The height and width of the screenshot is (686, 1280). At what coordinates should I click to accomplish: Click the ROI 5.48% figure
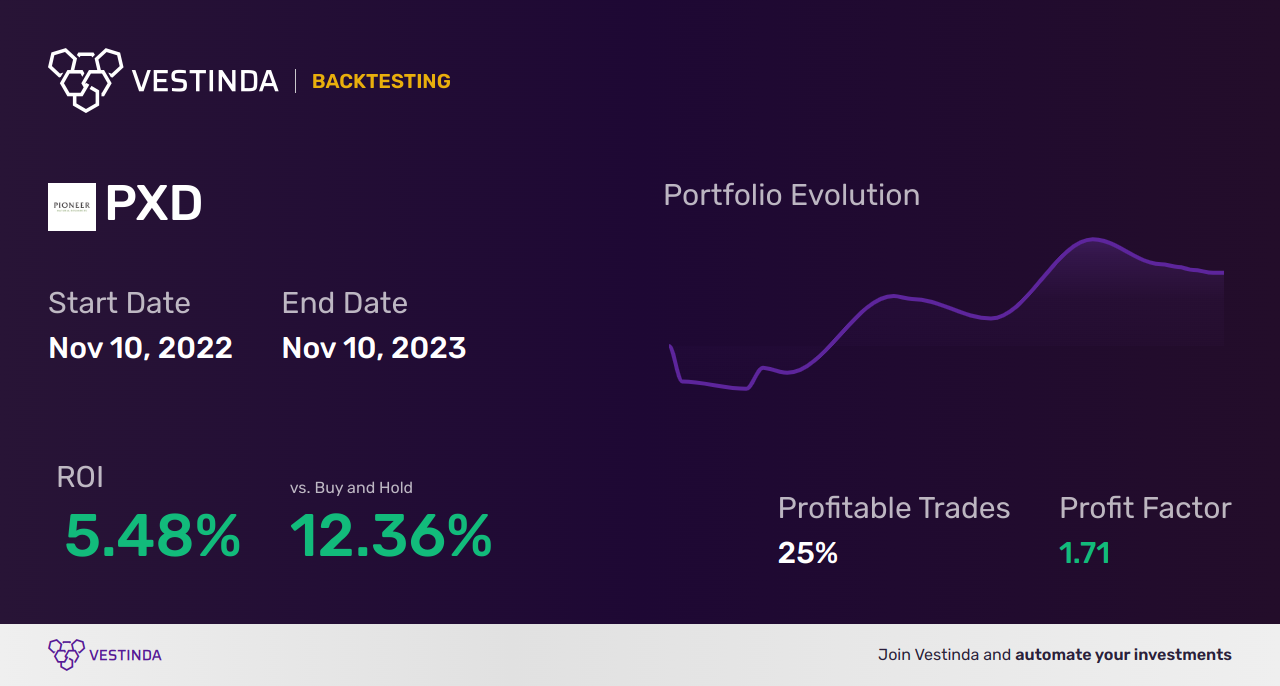pos(152,536)
